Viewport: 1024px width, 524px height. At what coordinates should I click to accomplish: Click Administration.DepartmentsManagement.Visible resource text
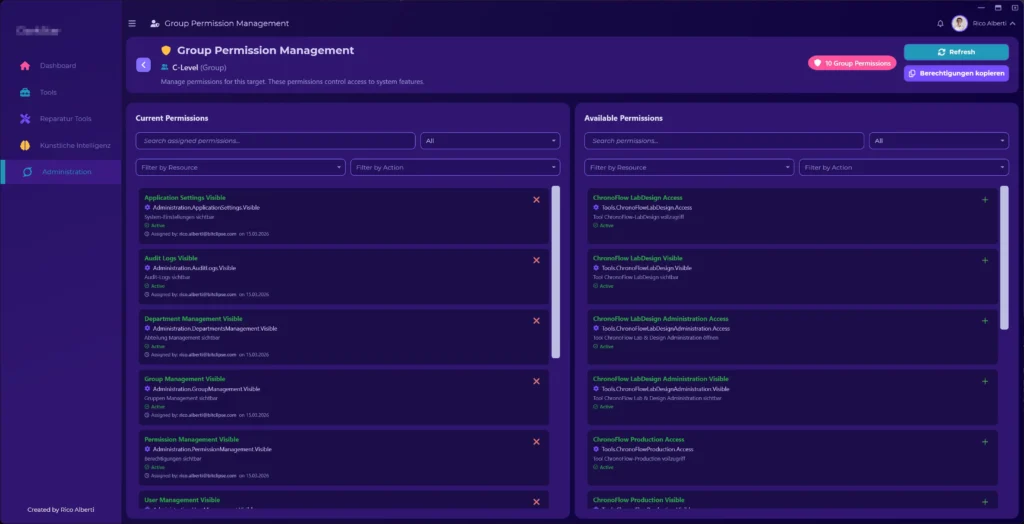[x=215, y=329]
